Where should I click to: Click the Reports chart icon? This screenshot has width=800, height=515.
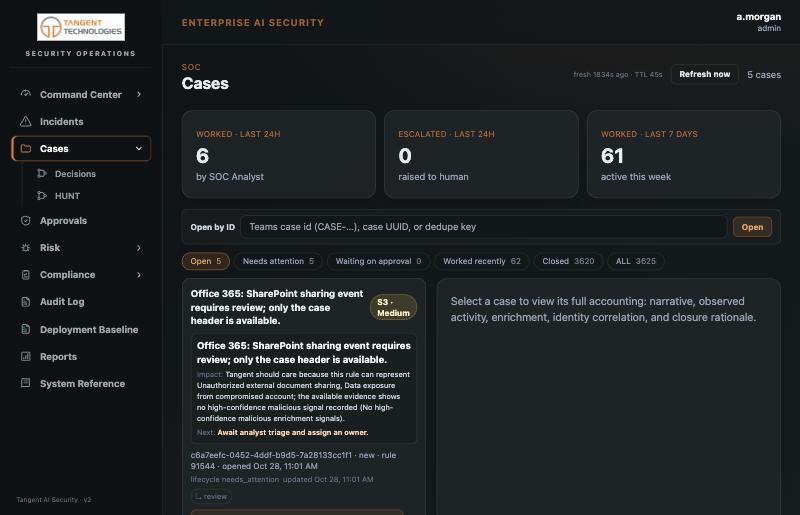coord(26,356)
